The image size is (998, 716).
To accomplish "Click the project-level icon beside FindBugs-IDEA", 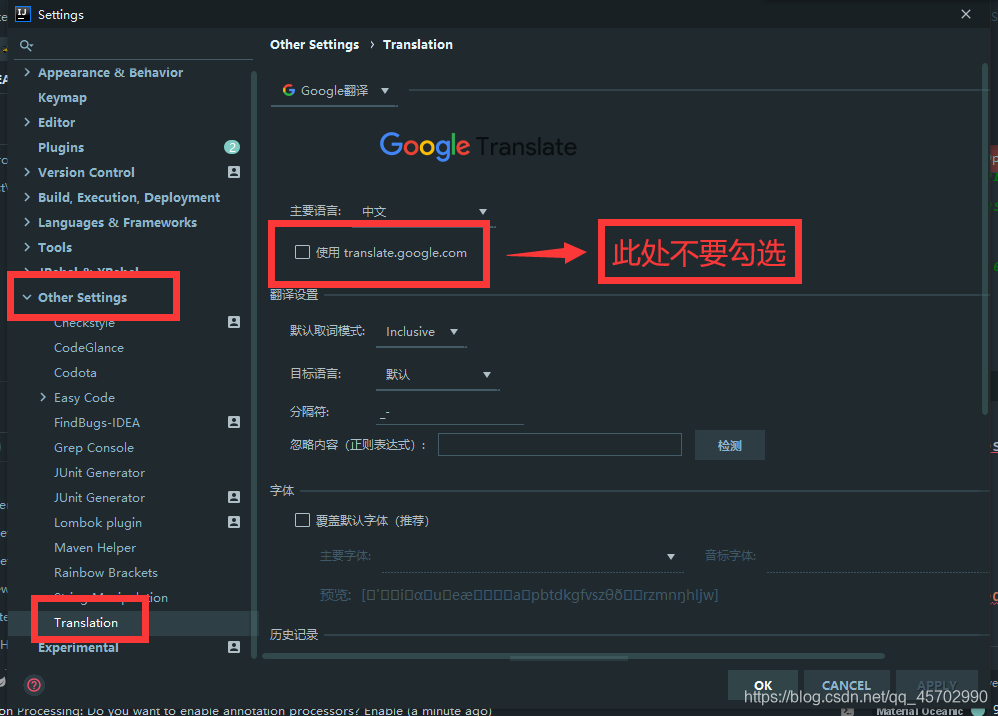I will (x=234, y=422).
